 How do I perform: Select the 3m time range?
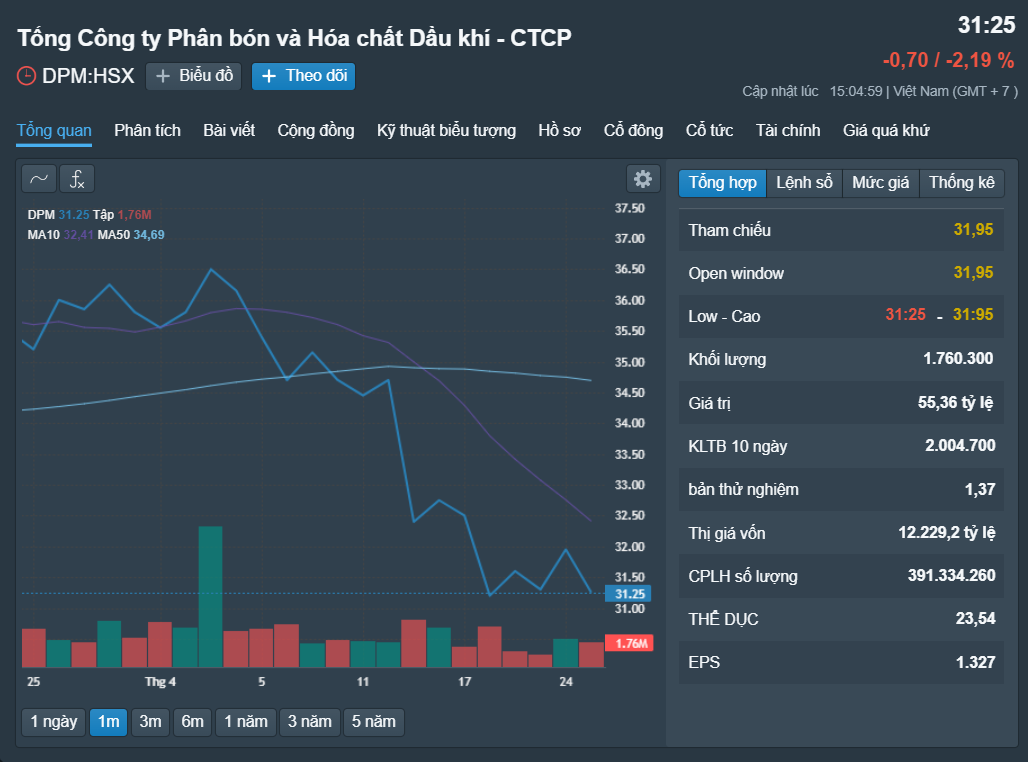[150, 722]
